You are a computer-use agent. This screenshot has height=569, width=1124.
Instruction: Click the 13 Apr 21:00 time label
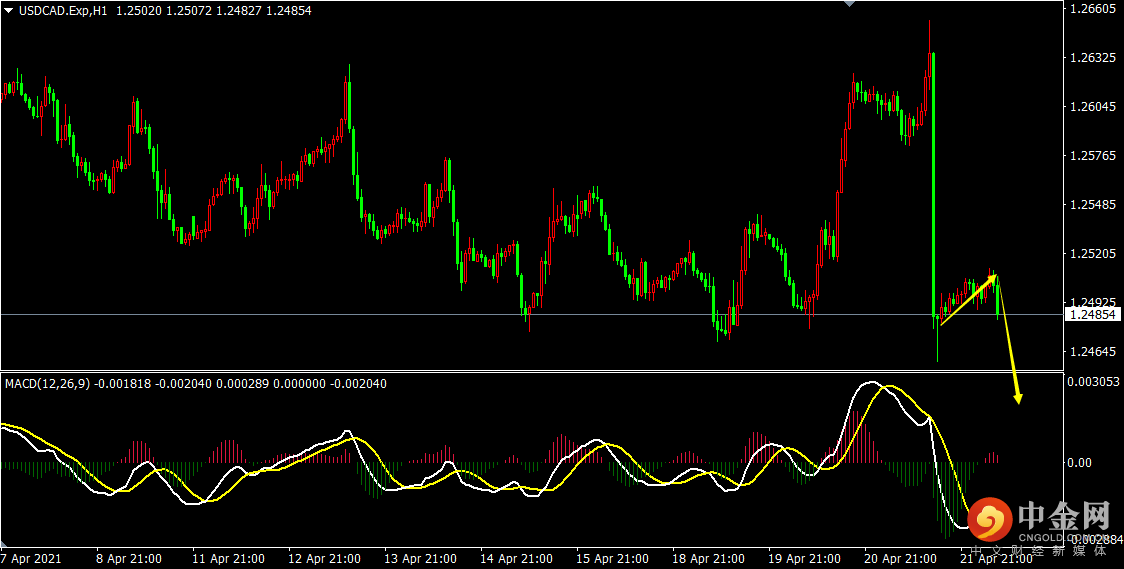[419, 558]
